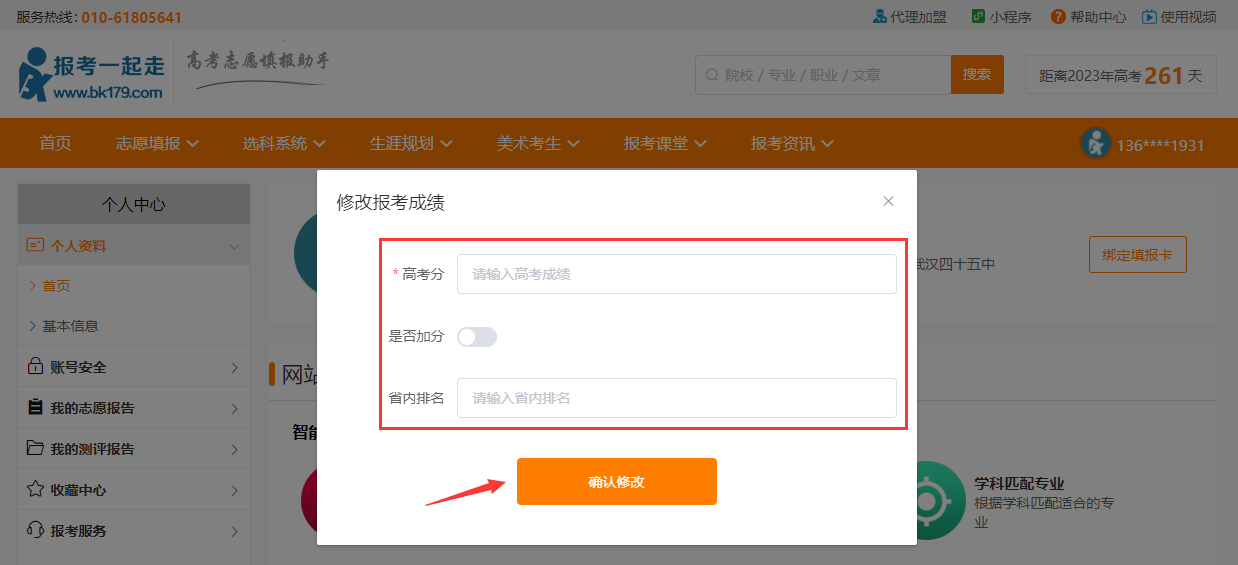Open the 选科系统 dropdown menu
The width and height of the screenshot is (1238, 565).
pos(284,144)
